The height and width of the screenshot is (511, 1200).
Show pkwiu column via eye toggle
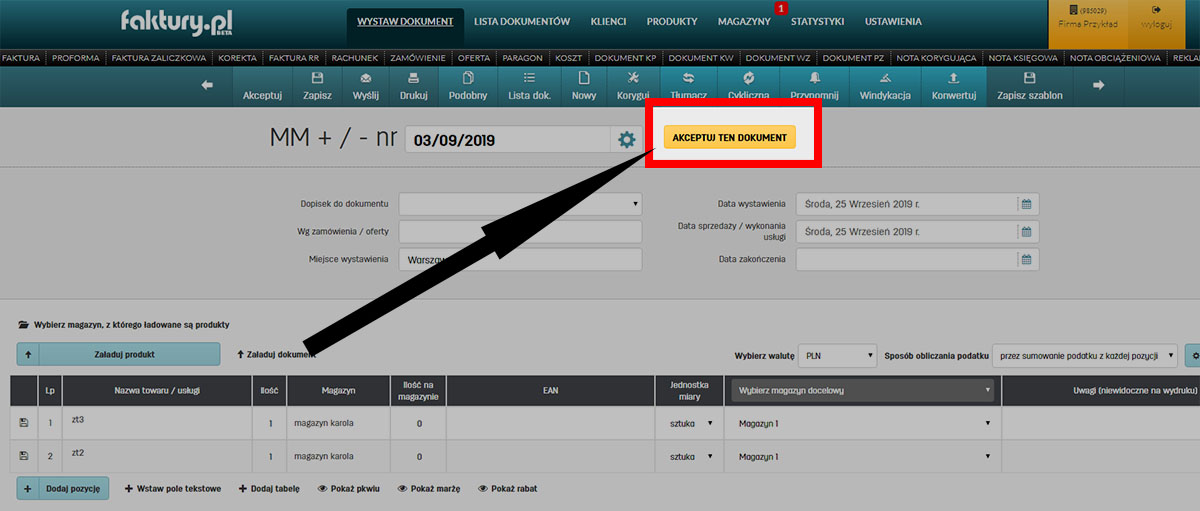[322, 489]
